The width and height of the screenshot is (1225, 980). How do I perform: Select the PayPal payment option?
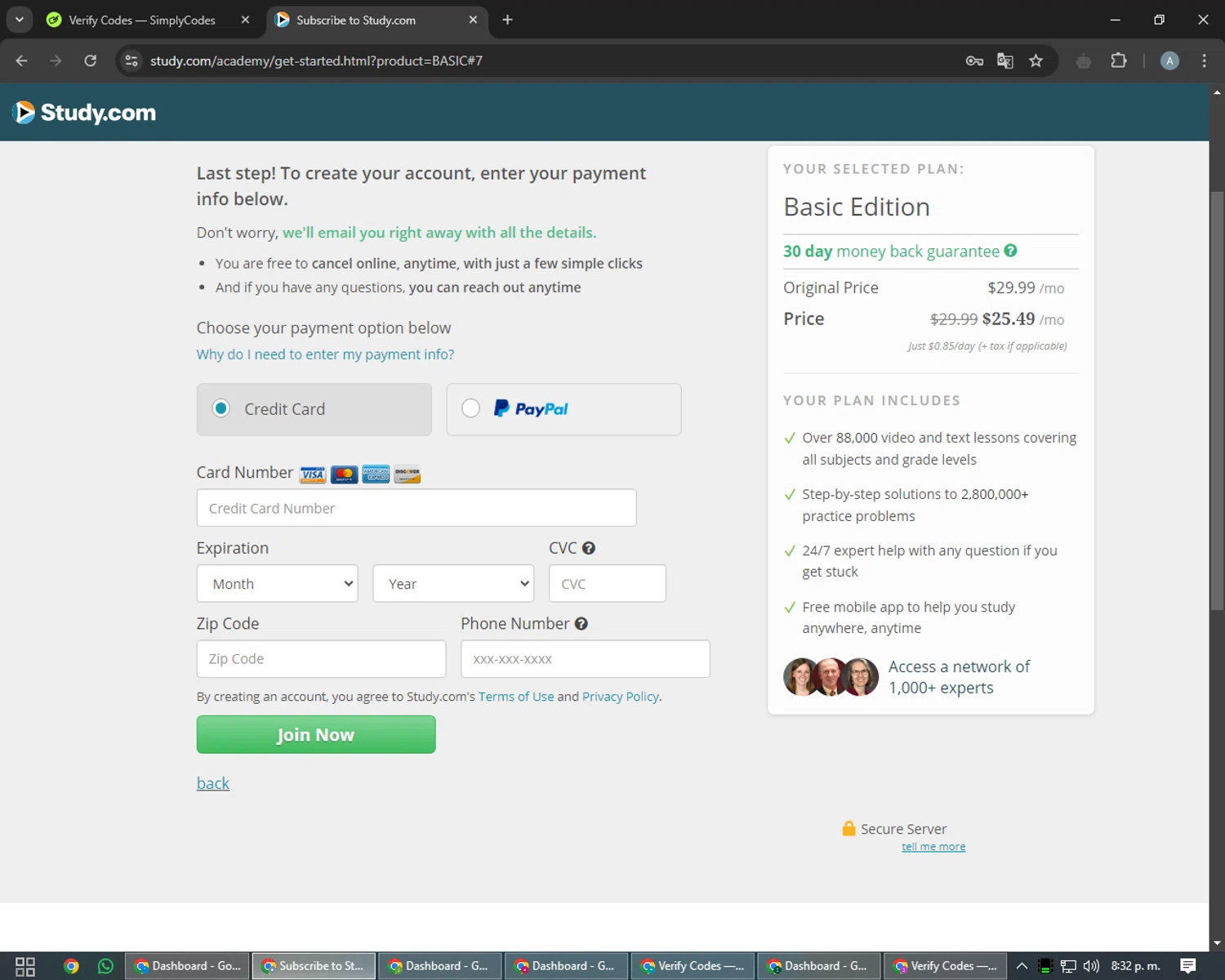563,409
